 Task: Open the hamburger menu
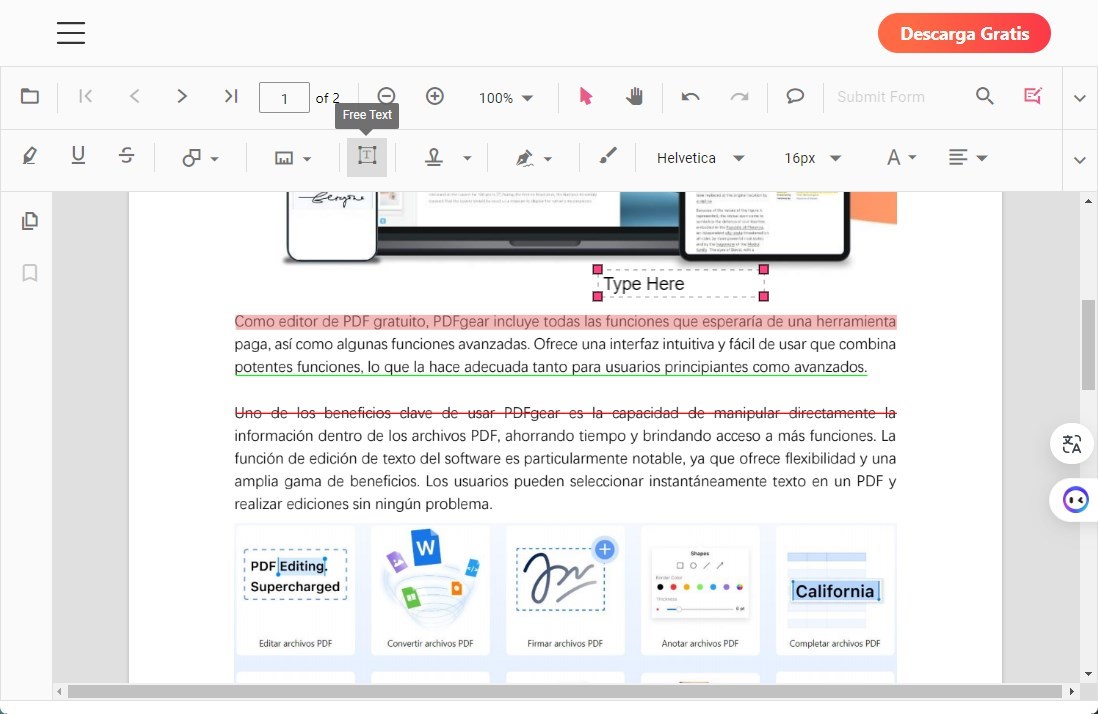tap(70, 32)
